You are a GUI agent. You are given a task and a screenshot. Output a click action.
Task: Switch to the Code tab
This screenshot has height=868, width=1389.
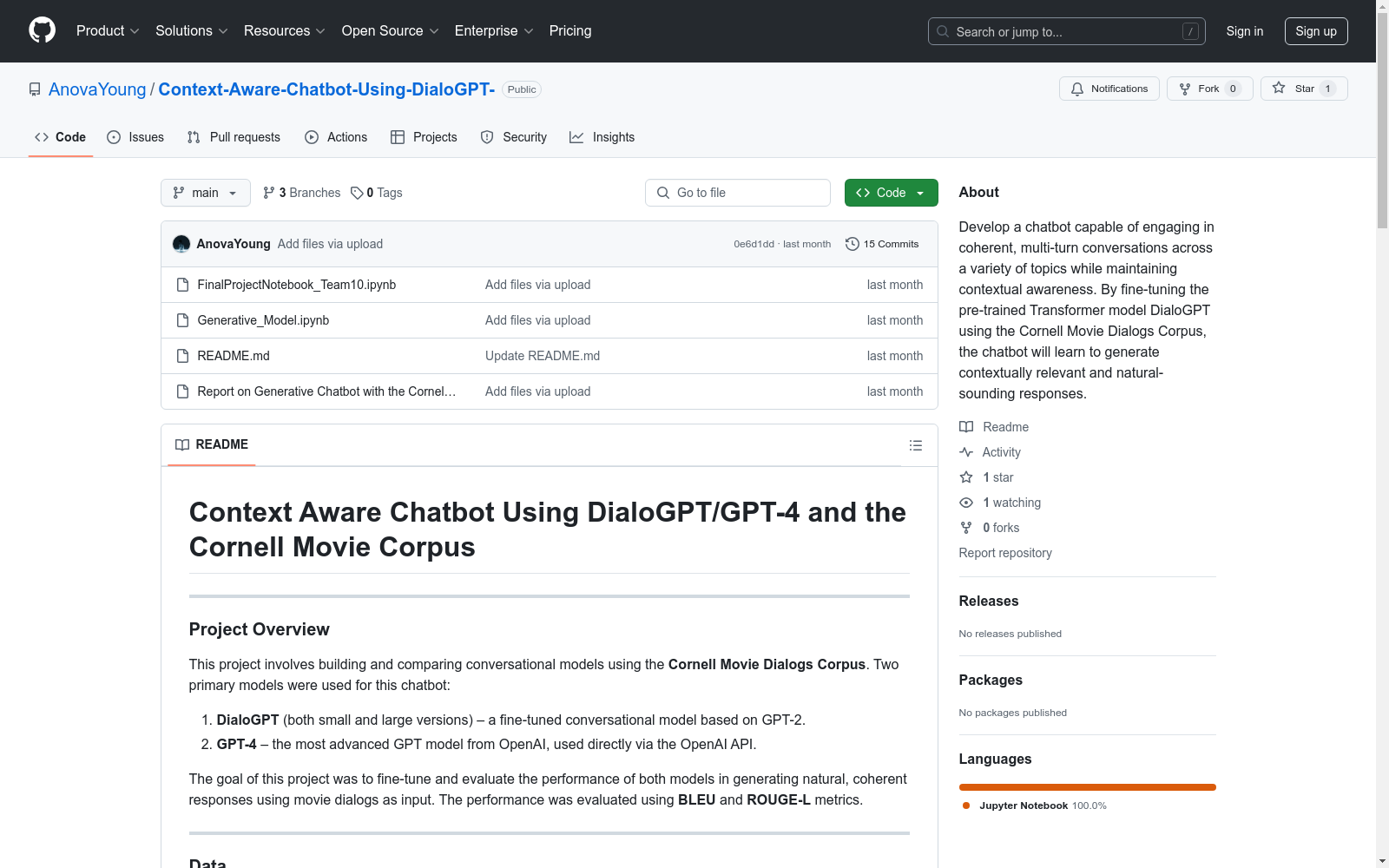tap(61, 137)
